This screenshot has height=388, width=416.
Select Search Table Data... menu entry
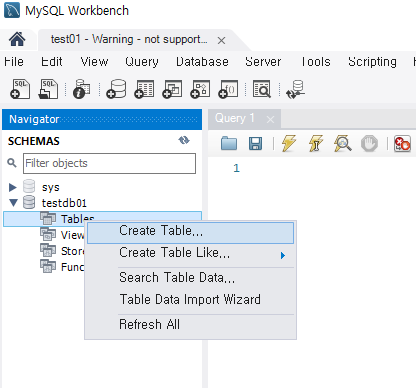[190, 278]
